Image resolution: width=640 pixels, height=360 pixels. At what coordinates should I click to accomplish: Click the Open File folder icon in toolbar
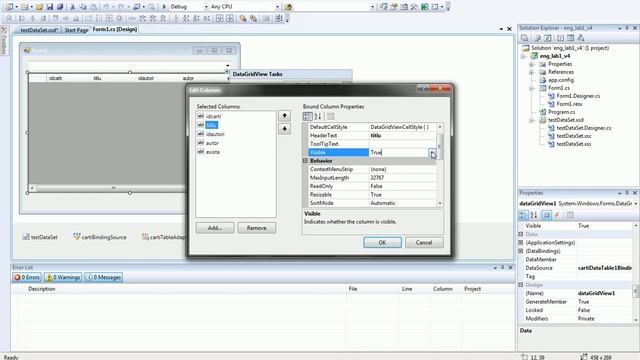pyautogui.click(x=39, y=7)
